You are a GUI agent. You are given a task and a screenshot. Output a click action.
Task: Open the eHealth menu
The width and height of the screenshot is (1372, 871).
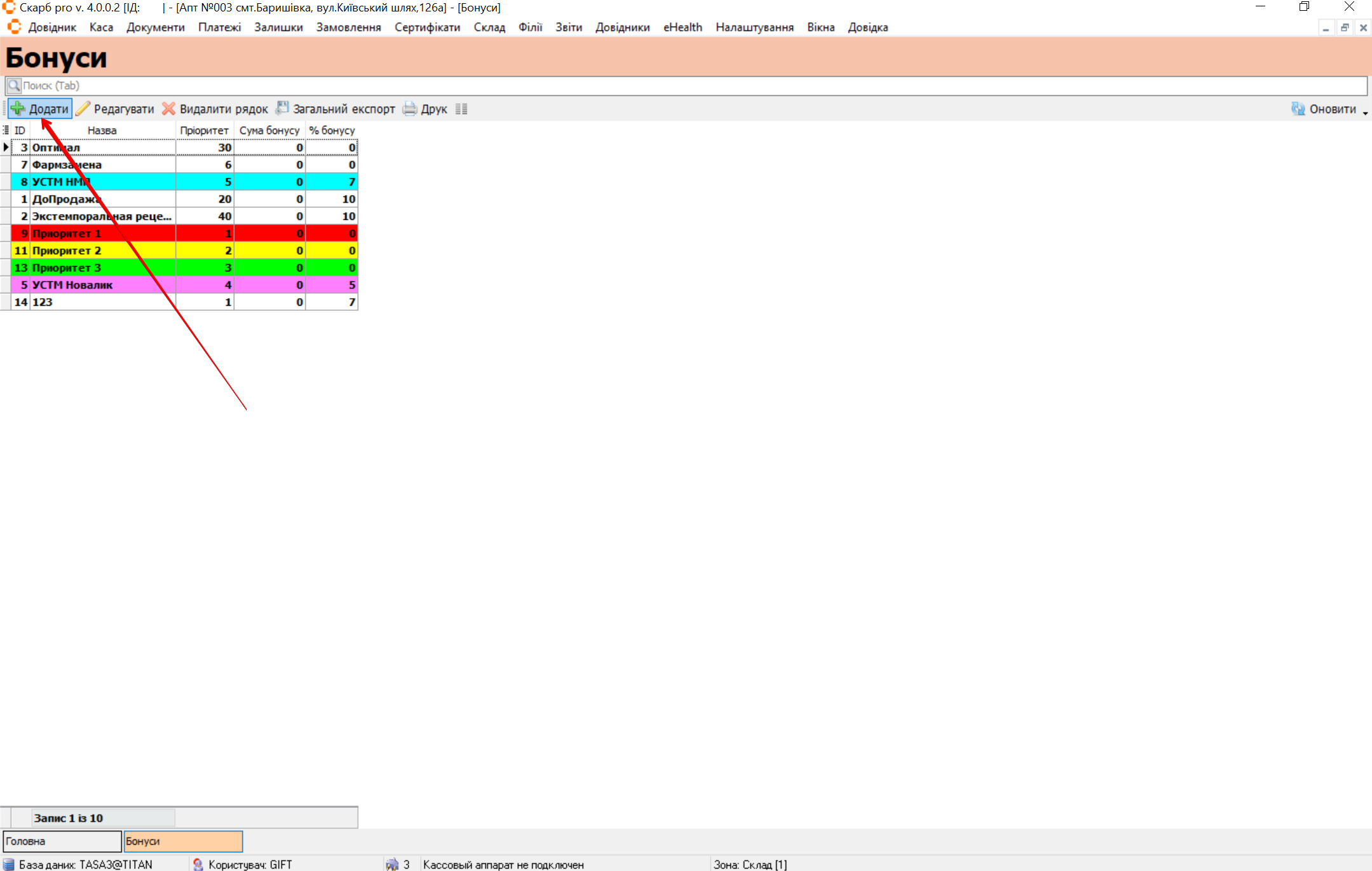[x=683, y=27]
